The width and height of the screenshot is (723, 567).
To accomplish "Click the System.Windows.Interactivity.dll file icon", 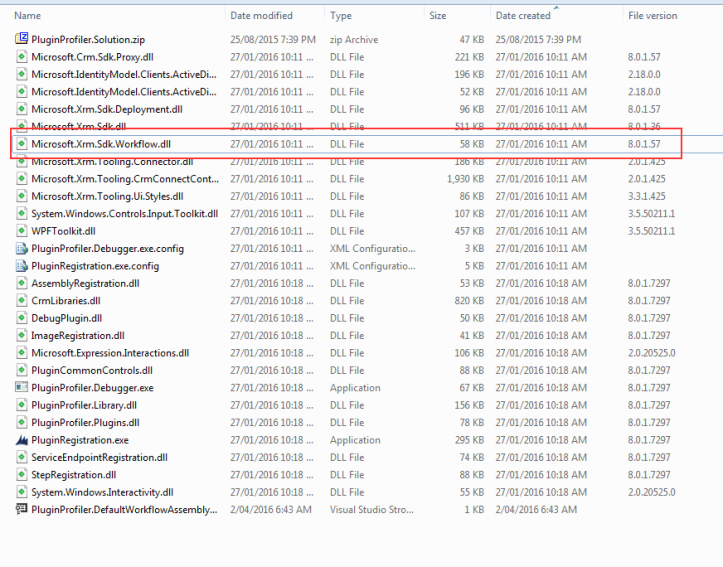I will tap(22, 492).
